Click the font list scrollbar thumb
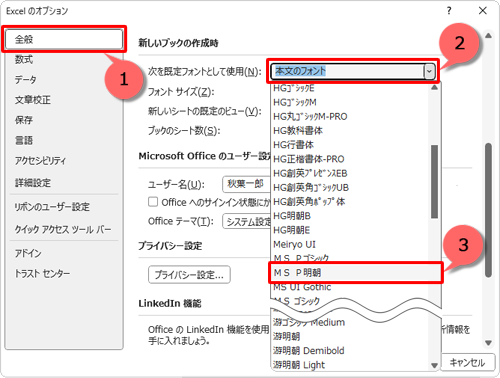The height and width of the screenshot is (378, 500). pos(434,182)
